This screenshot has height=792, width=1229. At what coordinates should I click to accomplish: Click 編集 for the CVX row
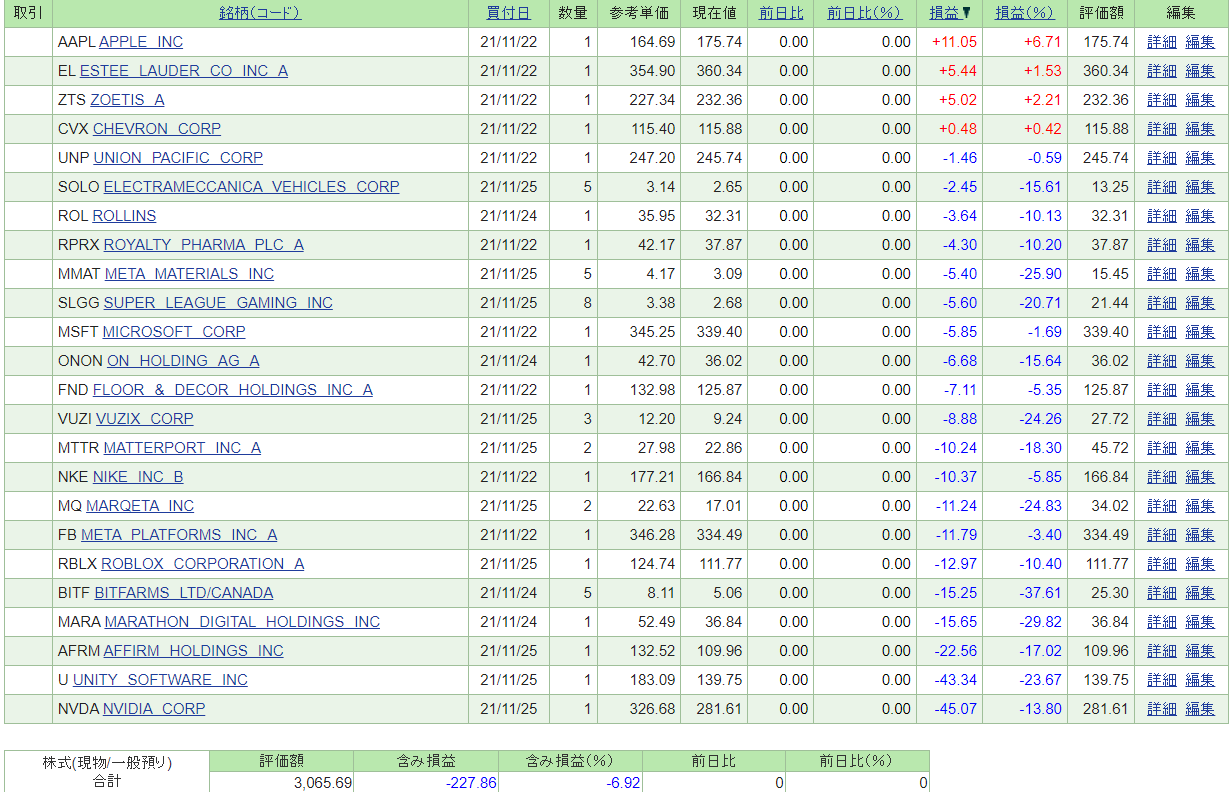coord(1200,129)
